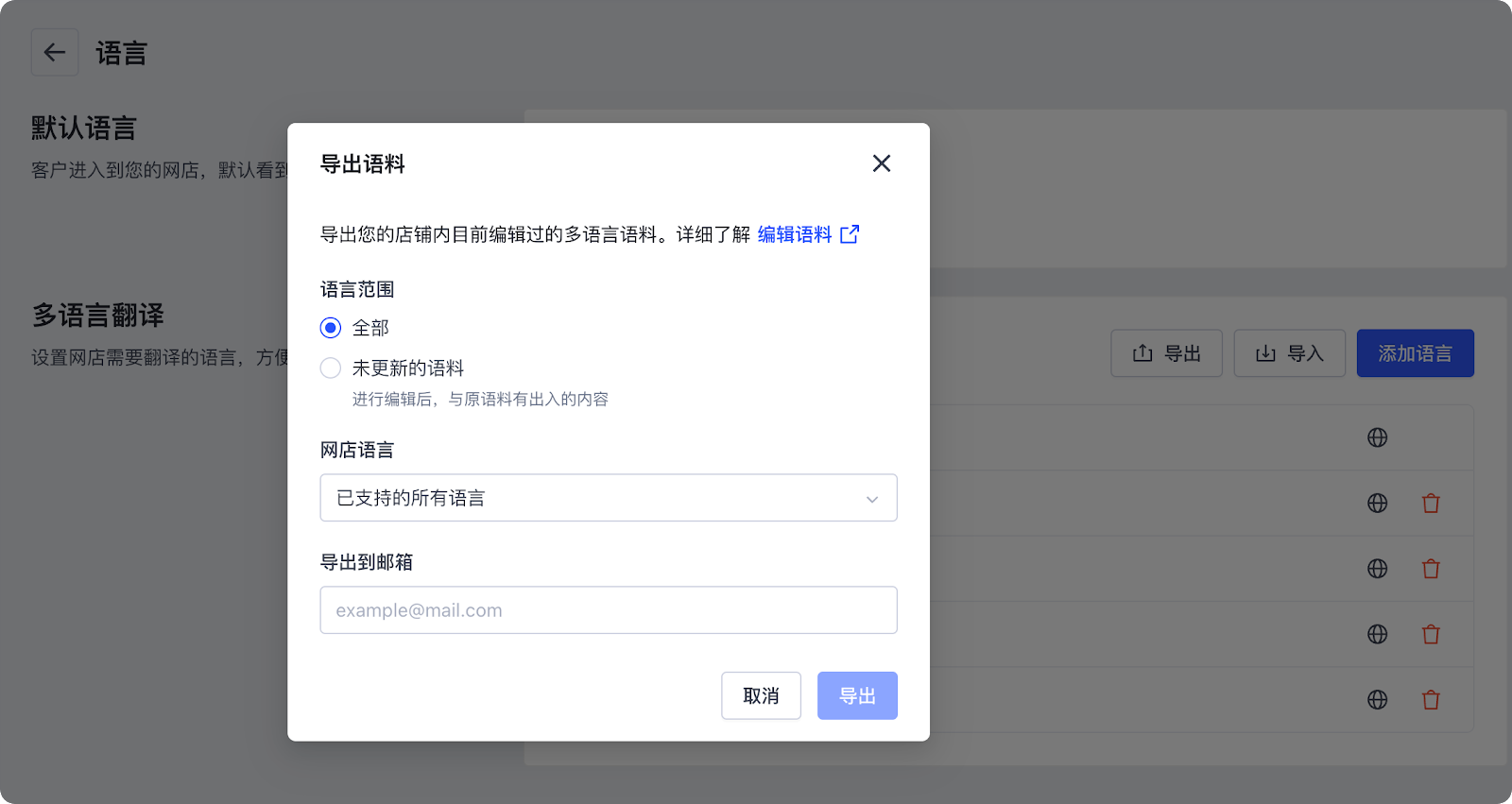This screenshot has height=804, width=1512.
Task: Click the globe icon in the third language row
Action: tap(1378, 569)
